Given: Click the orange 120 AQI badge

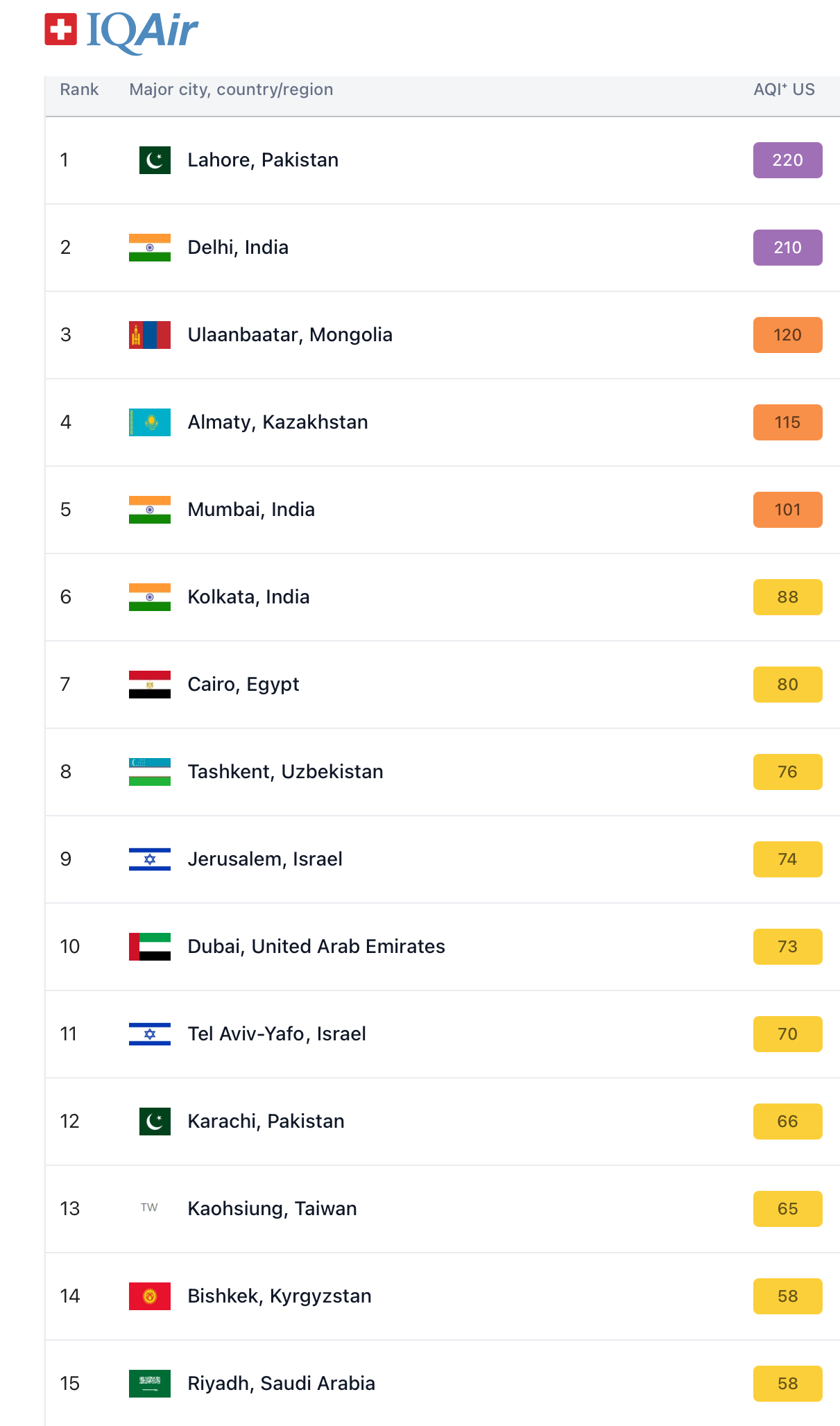Looking at the screenshot, I should [787, 335].
